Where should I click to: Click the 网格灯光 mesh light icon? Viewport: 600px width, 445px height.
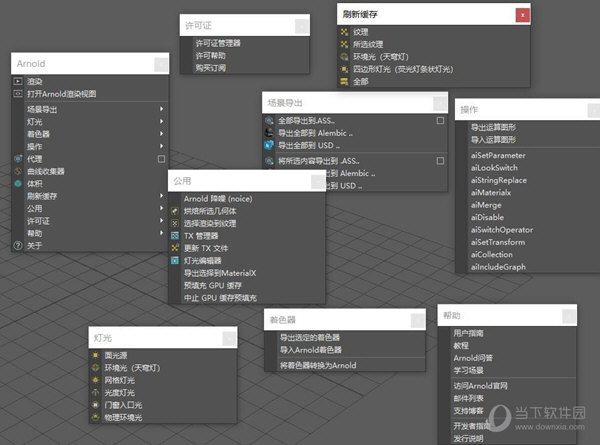pyautogui.click(x=96, y=380)
